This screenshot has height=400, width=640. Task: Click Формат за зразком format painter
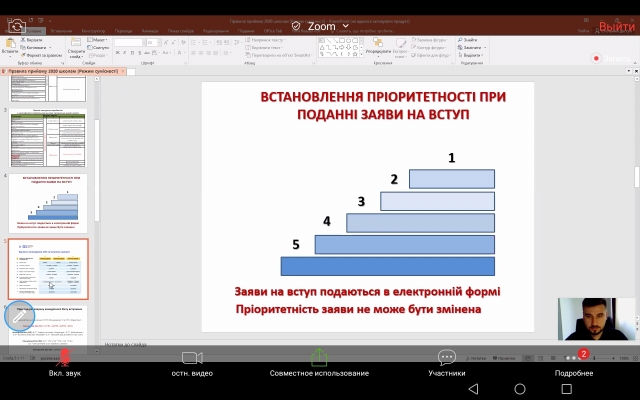coord(41,55)
